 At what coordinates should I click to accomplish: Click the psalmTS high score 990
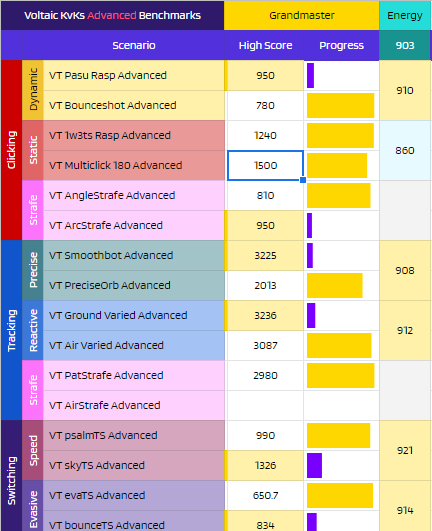click(265, 435)
